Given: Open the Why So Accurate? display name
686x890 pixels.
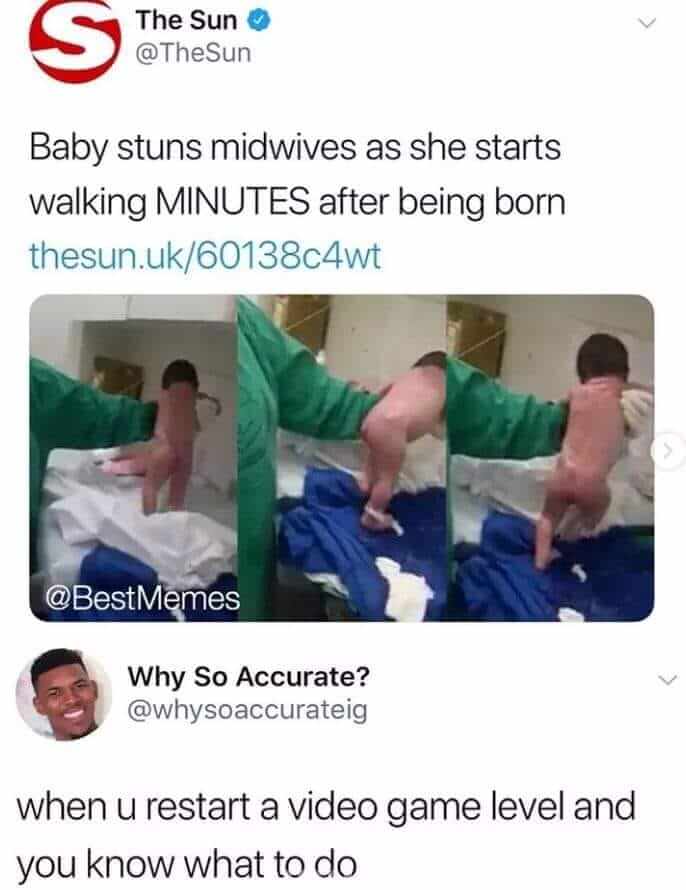Looking at the screenshot, I should pos(249,676).
